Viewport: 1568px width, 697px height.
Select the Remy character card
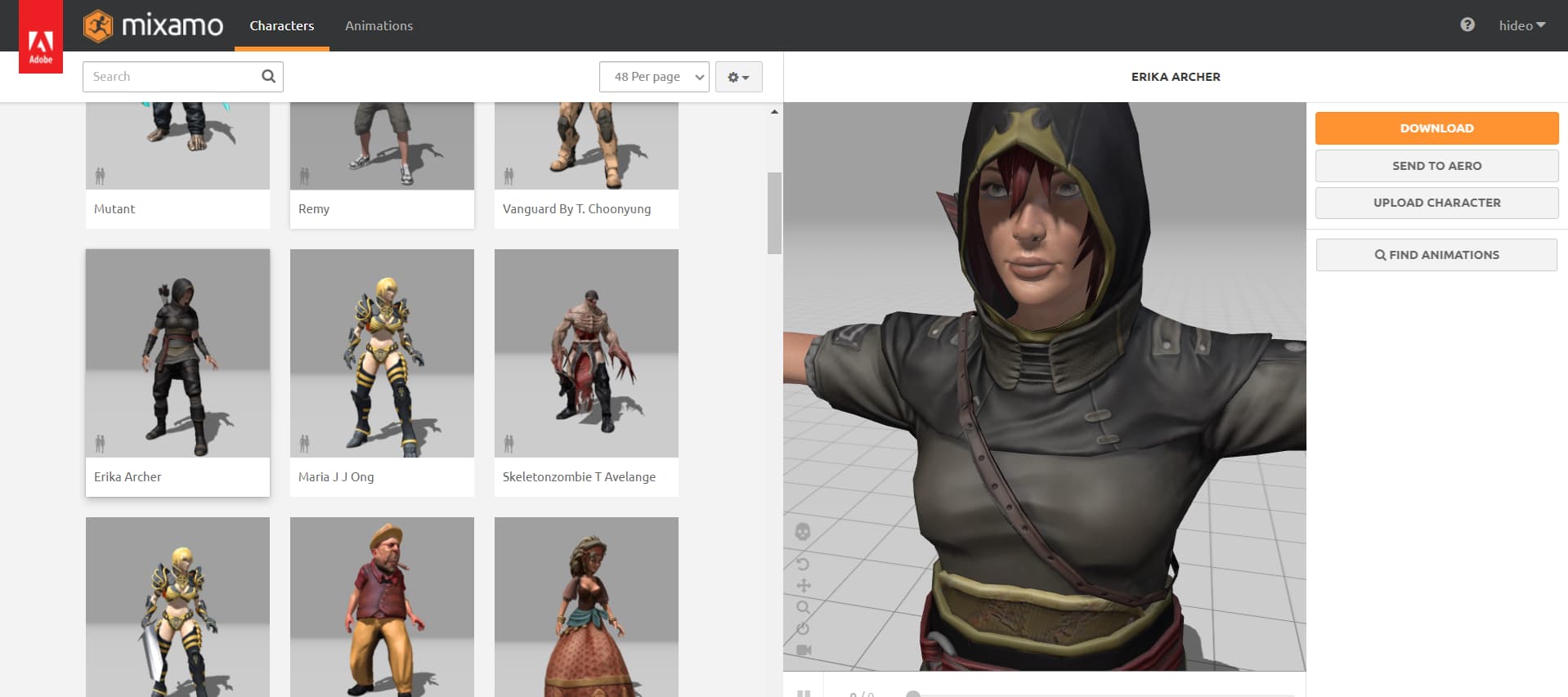pos(382,165)
